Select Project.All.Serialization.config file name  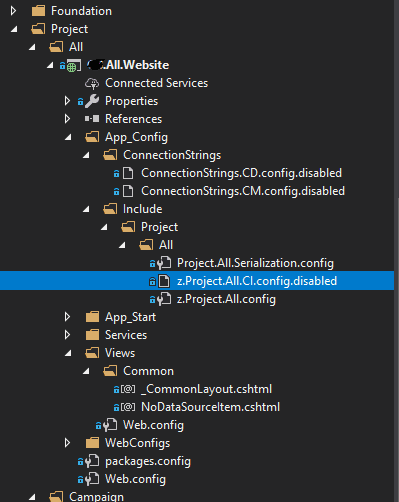coord(255,263)
